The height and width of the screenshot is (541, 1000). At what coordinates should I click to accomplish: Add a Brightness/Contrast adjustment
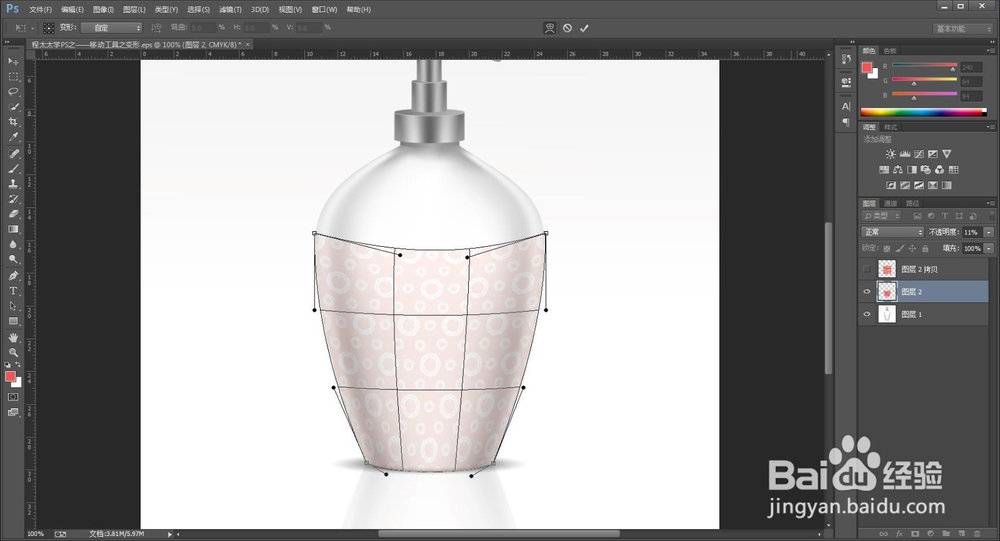pos(890,154)
